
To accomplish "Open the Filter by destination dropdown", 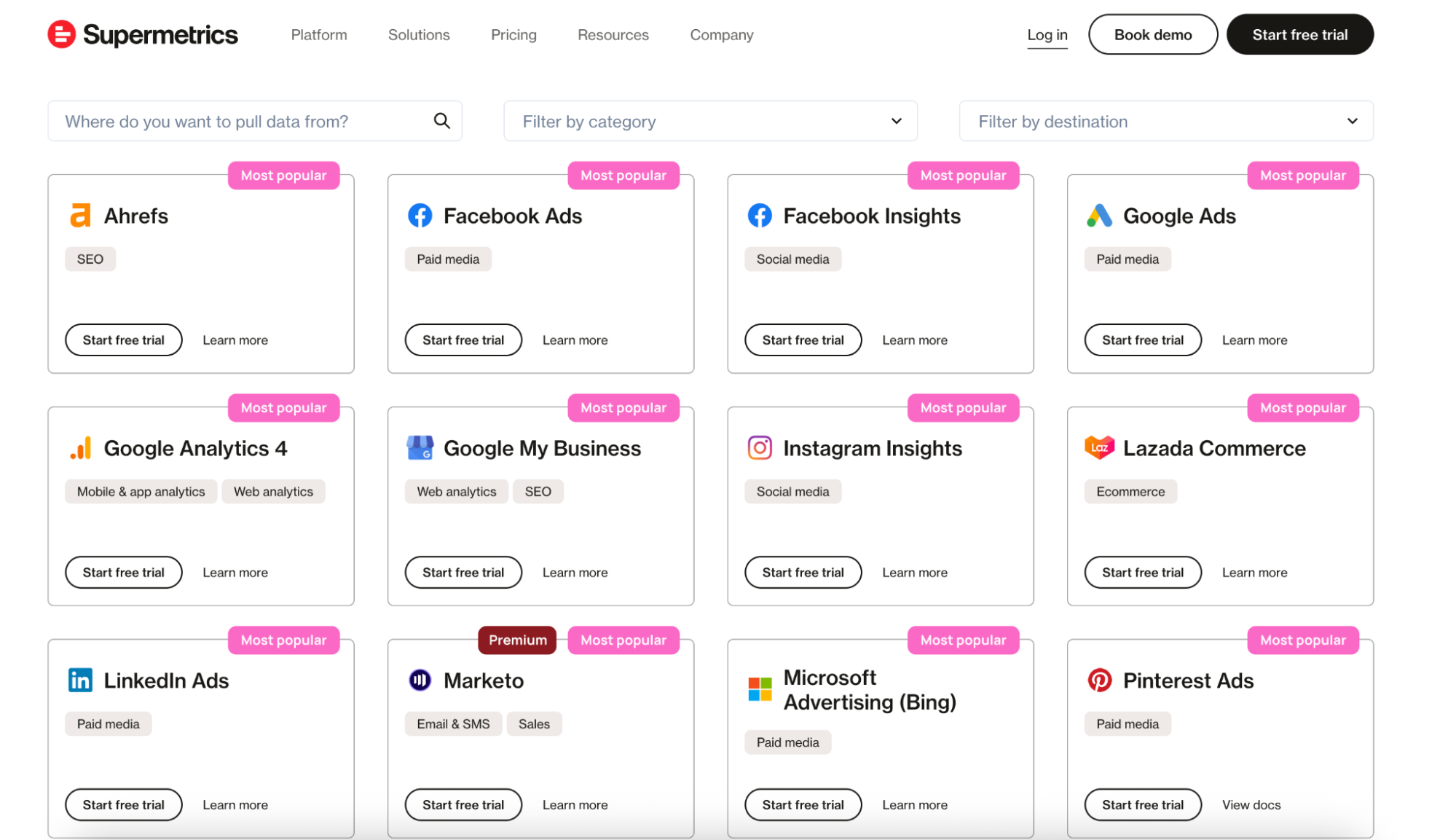I will point(1165,121).
